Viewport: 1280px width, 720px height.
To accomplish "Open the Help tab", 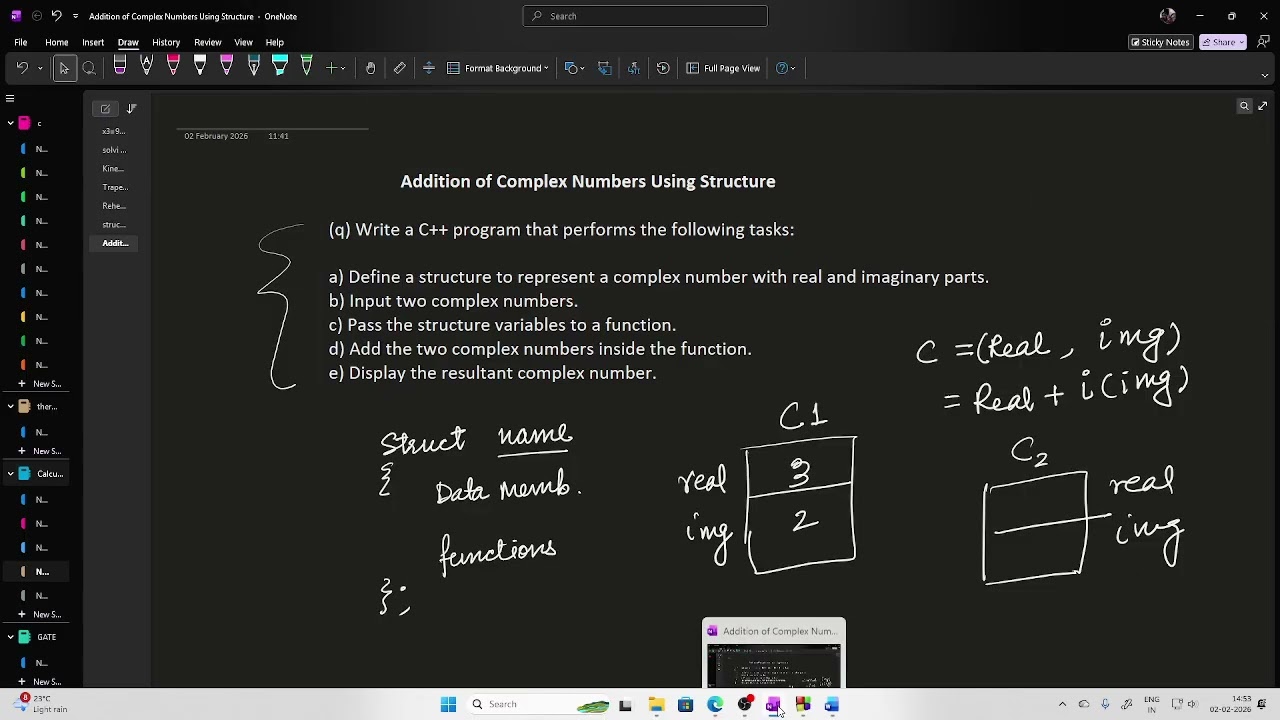I will [274, 43].
